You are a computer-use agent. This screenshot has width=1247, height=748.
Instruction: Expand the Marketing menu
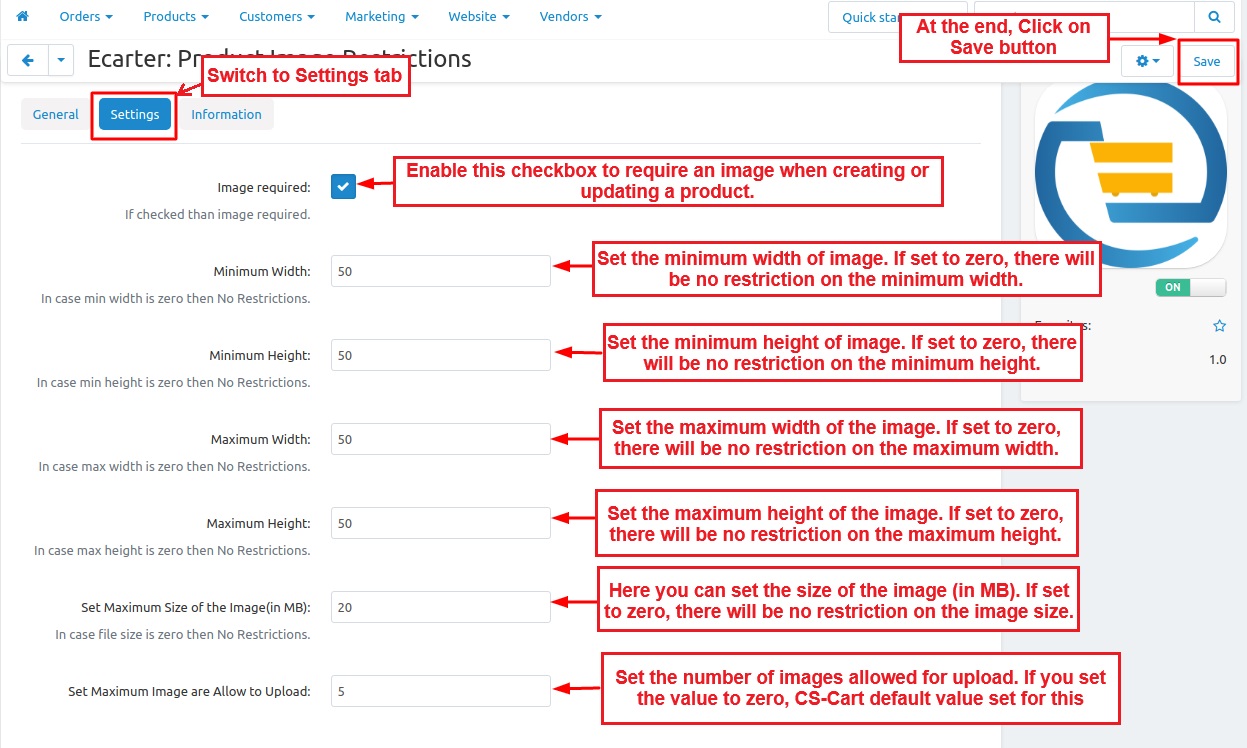coord(381,17)
